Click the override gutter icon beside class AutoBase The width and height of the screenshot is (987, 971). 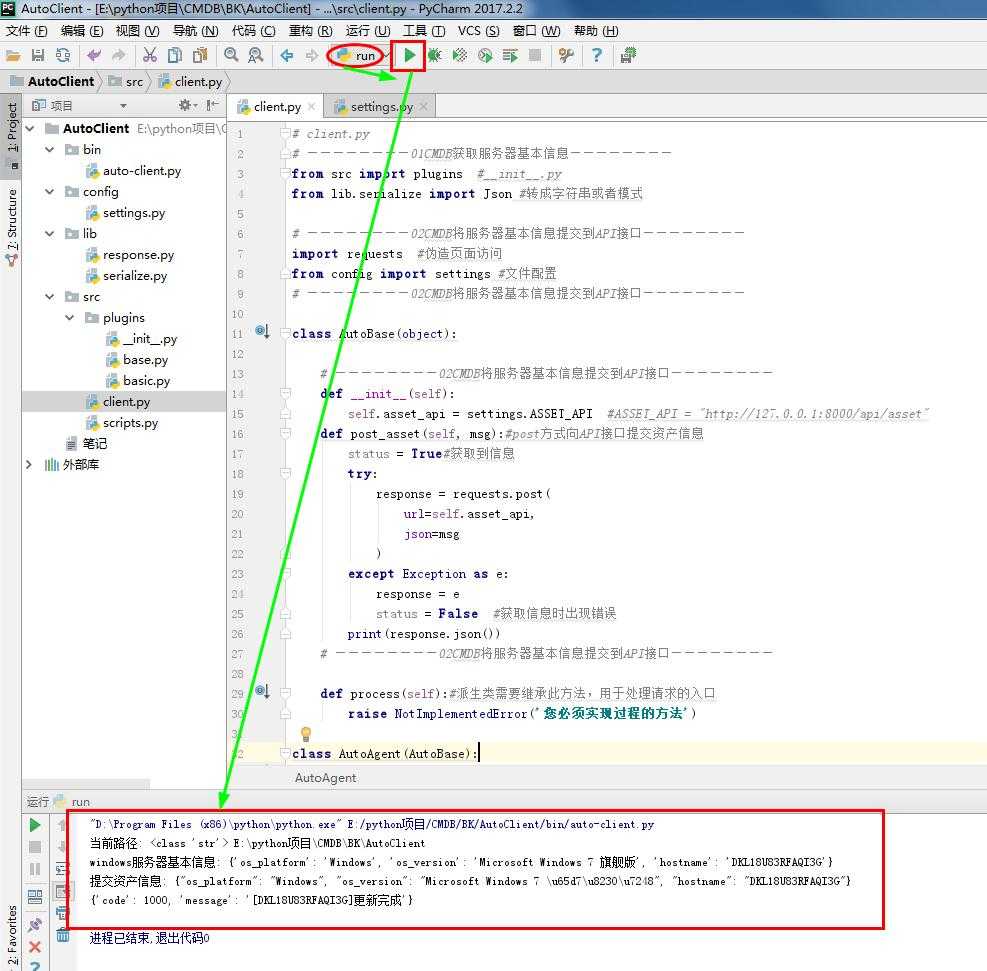(262, 331)
